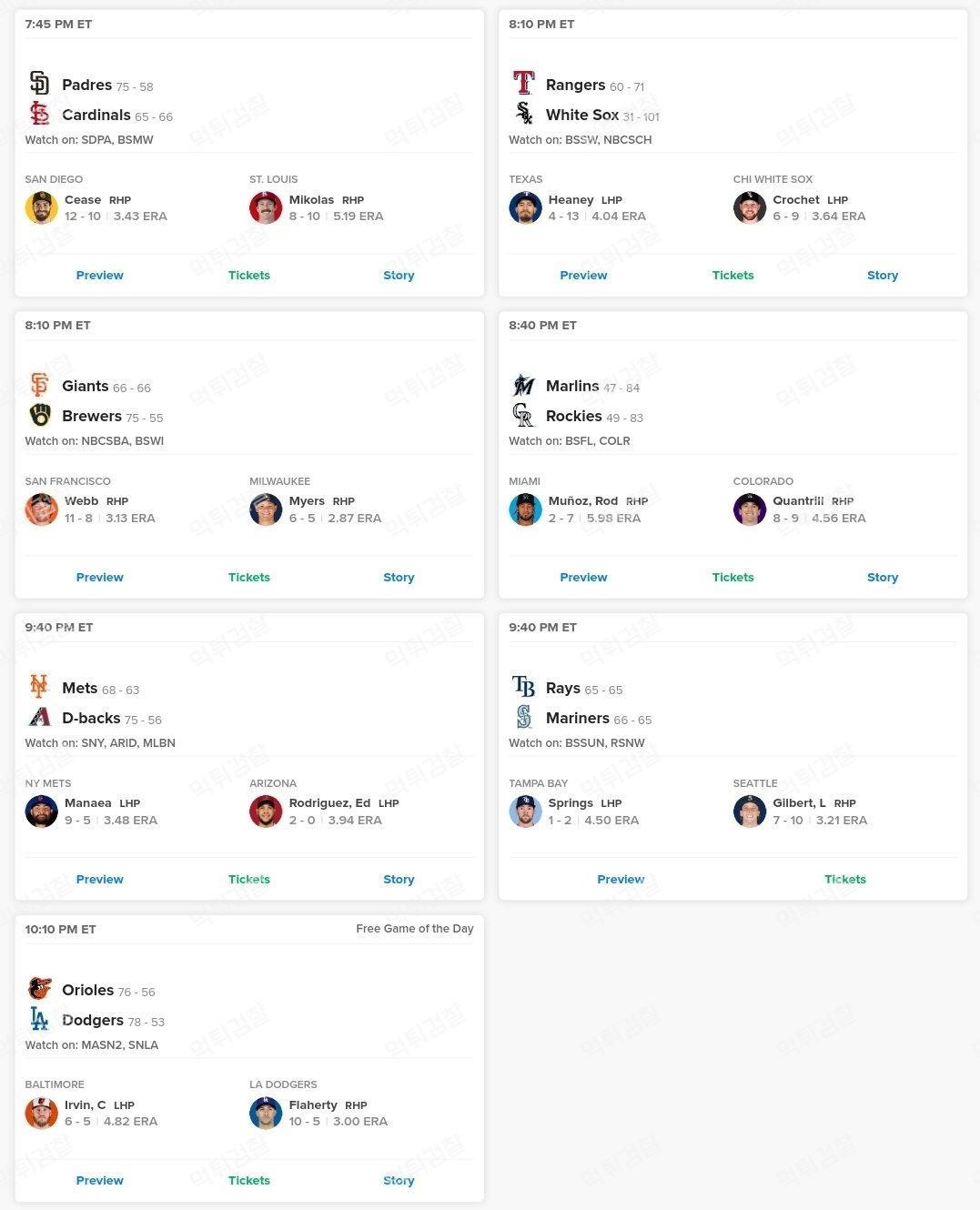Viewport: 980px width, 1210px height.
Task: Open pitcher Crochet's headshot photo
Action: click(x=749, y=207)
